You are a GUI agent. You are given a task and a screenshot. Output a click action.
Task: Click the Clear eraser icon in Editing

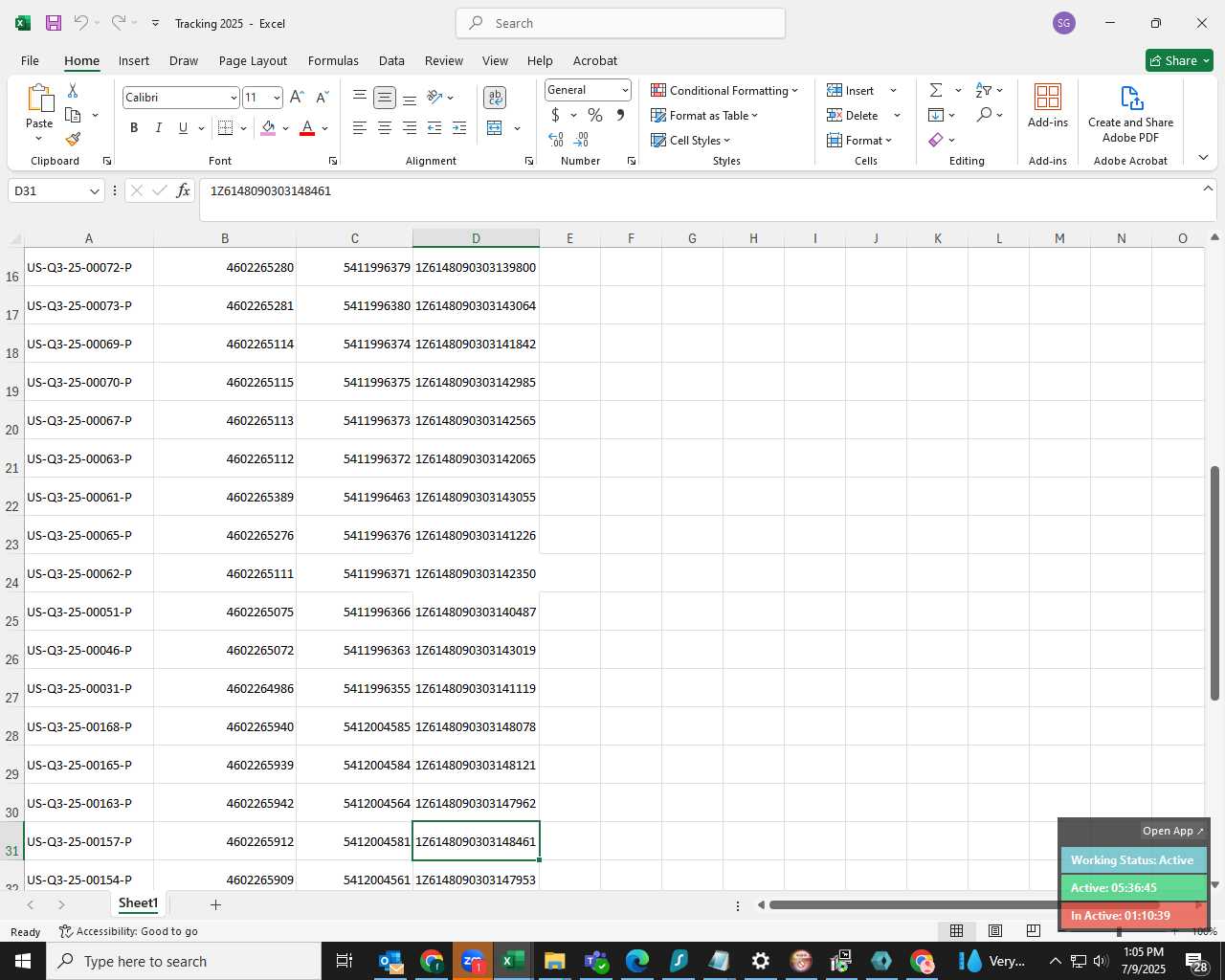(936, 140)
